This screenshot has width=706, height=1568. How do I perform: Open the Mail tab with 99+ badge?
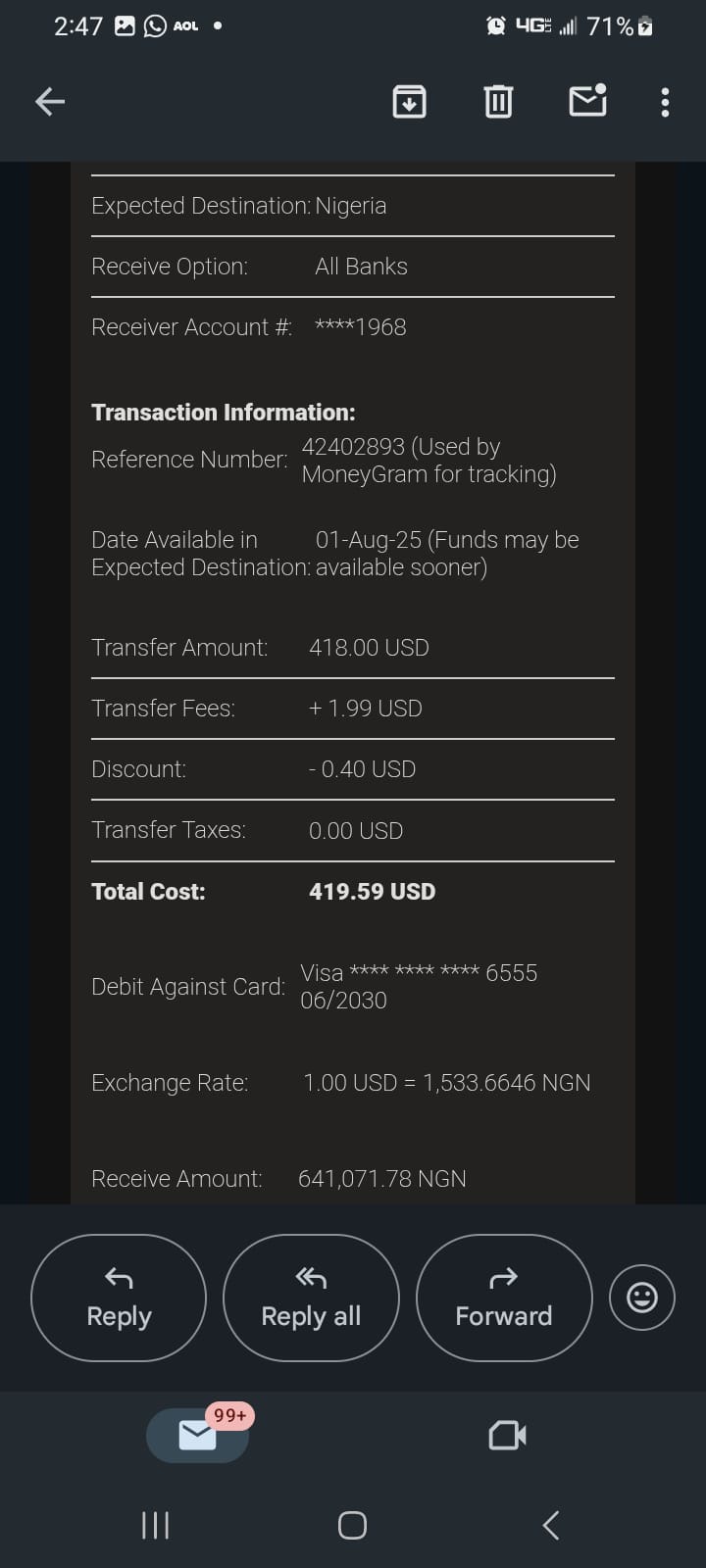tap(198, 1436)
